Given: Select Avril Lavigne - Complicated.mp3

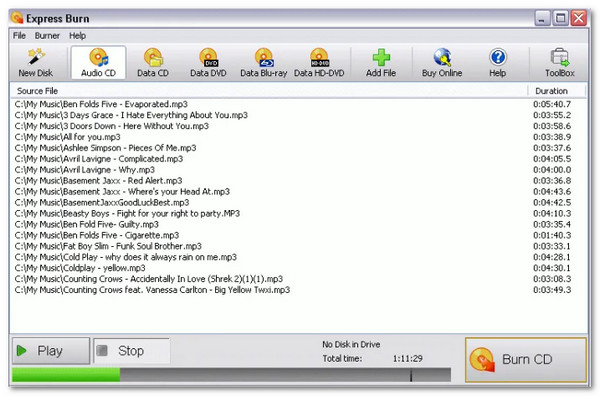Looking at the screenshot, I should [x=99, y=159].
